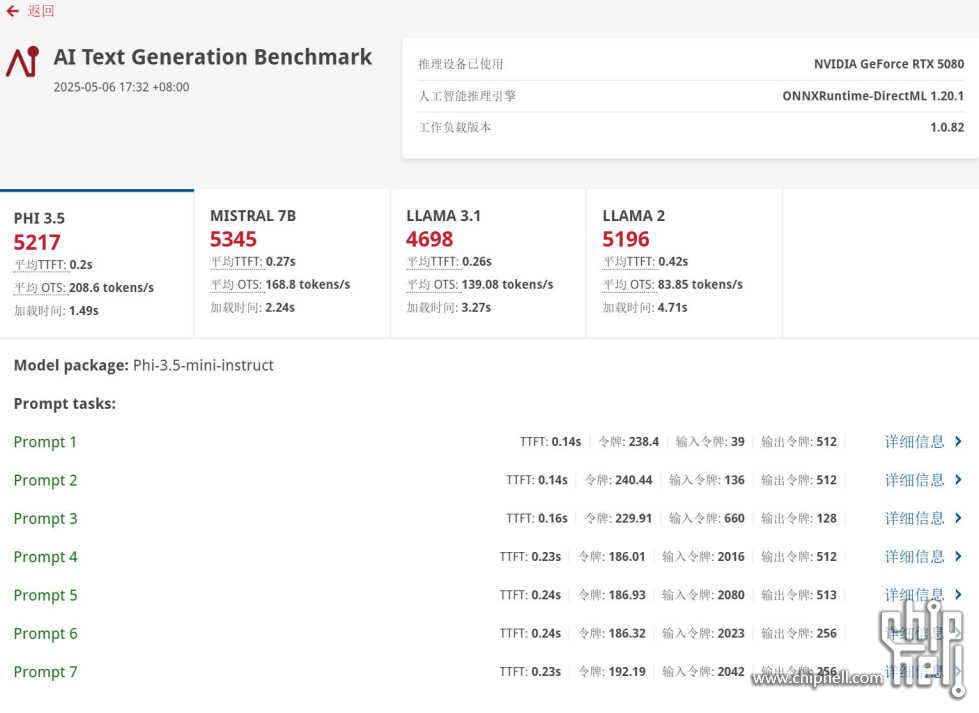Click the 平均TTFT label under PHI 3.5
The height and width of the screenshot is (713, 979).
[39, 265]
